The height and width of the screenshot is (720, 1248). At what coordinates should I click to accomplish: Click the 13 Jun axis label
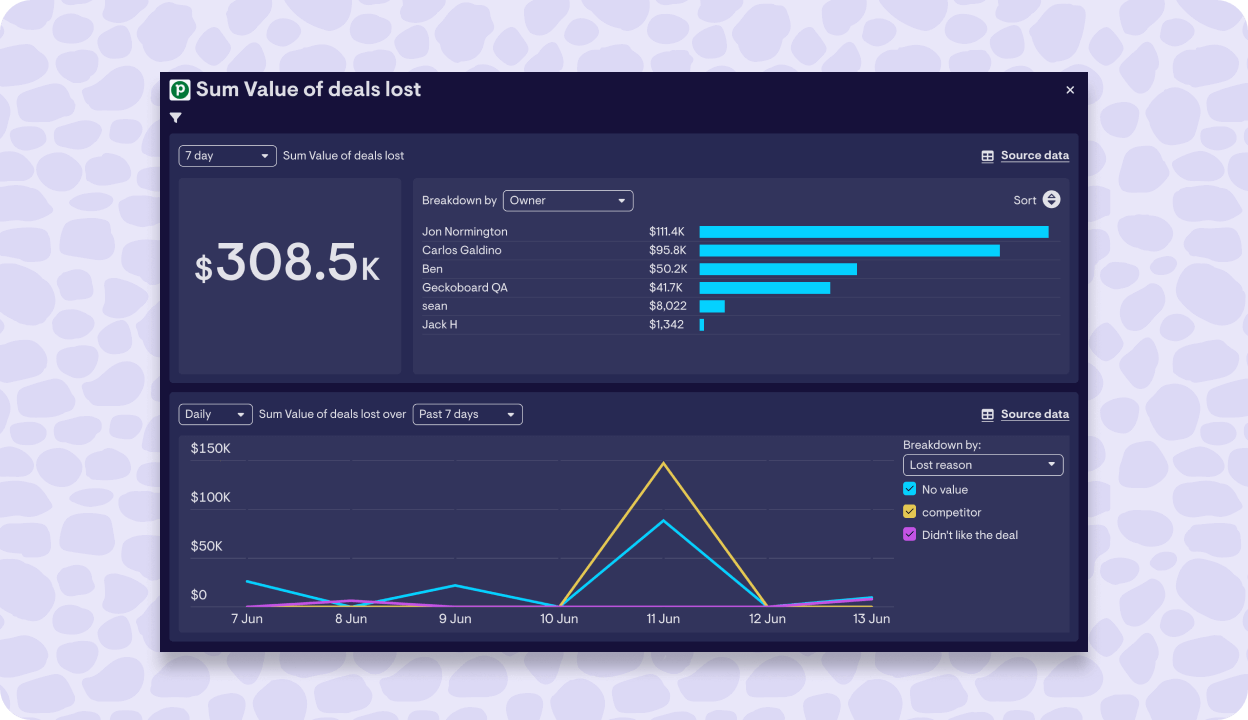click(871, 619)
